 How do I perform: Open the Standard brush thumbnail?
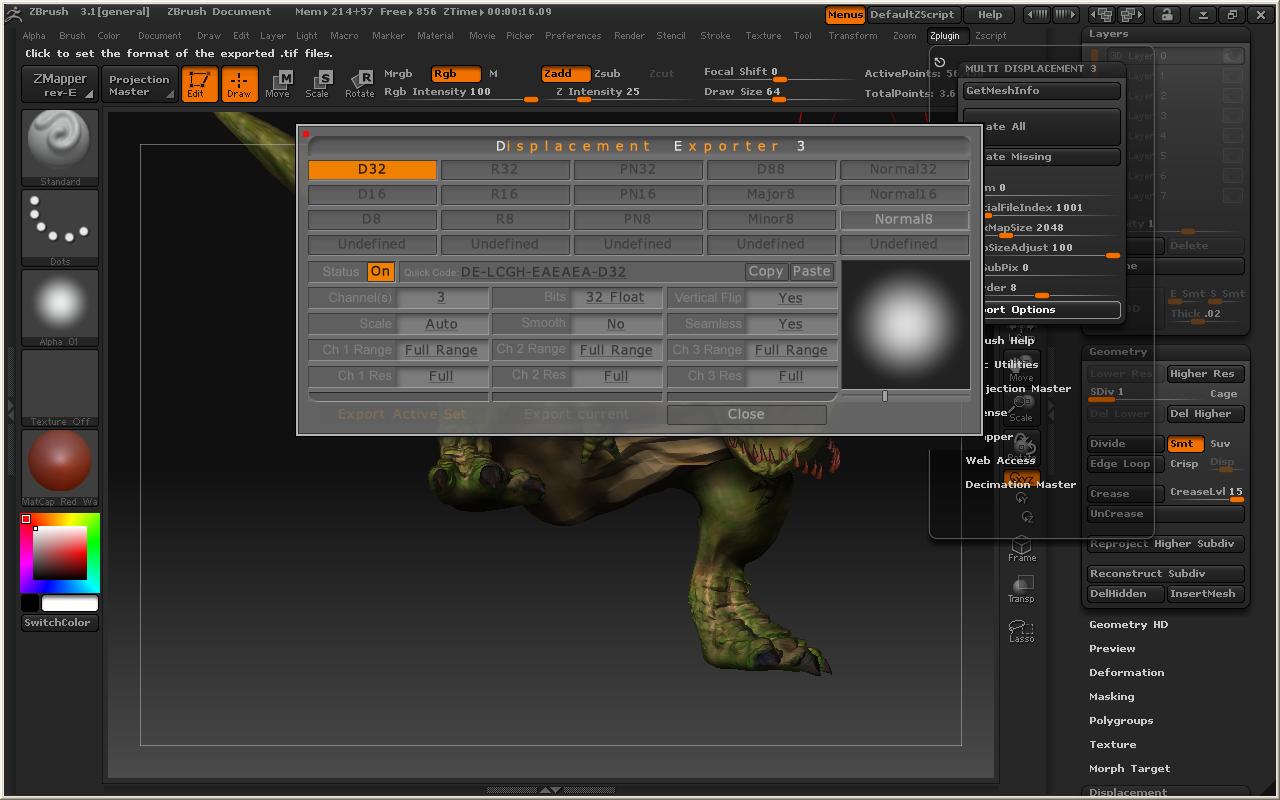click(x=60, y=144)
